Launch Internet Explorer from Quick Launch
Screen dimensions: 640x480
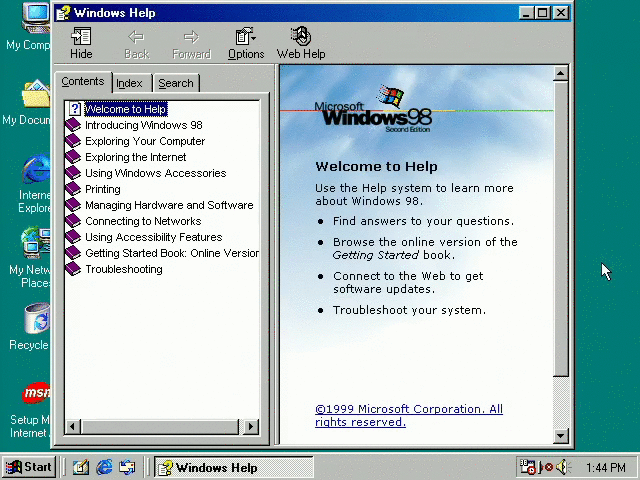[104, 467]
